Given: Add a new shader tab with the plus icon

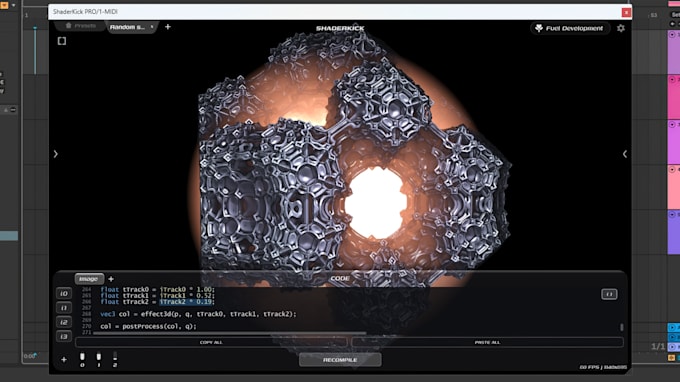Looking at the screenshot, I should tap(168, 27).
